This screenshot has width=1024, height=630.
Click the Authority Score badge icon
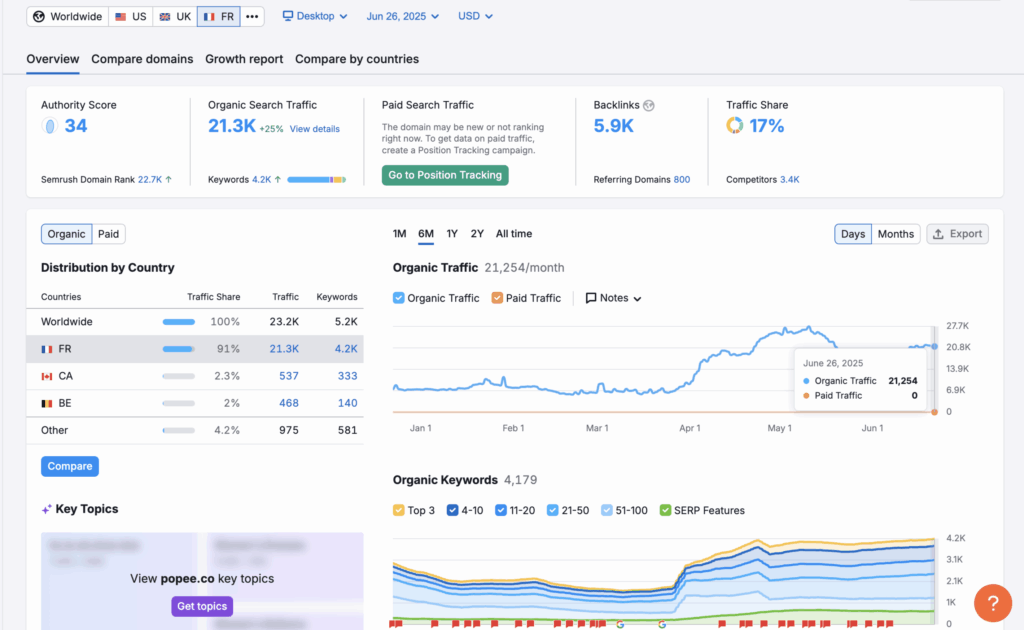(49, 126)
